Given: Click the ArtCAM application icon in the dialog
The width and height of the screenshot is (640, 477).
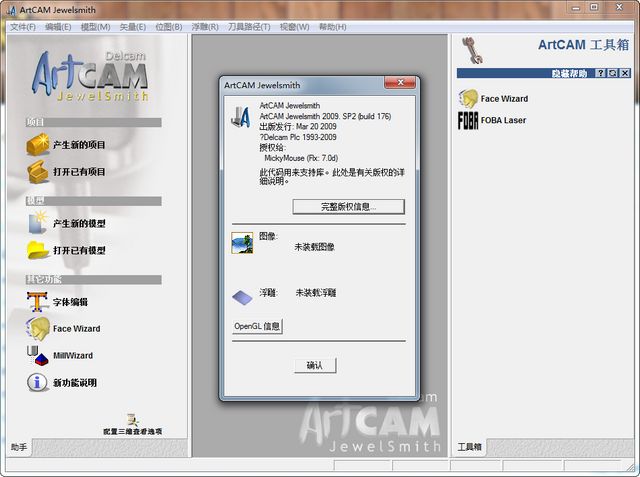Looking at the screenshot, I should point(240,117).
